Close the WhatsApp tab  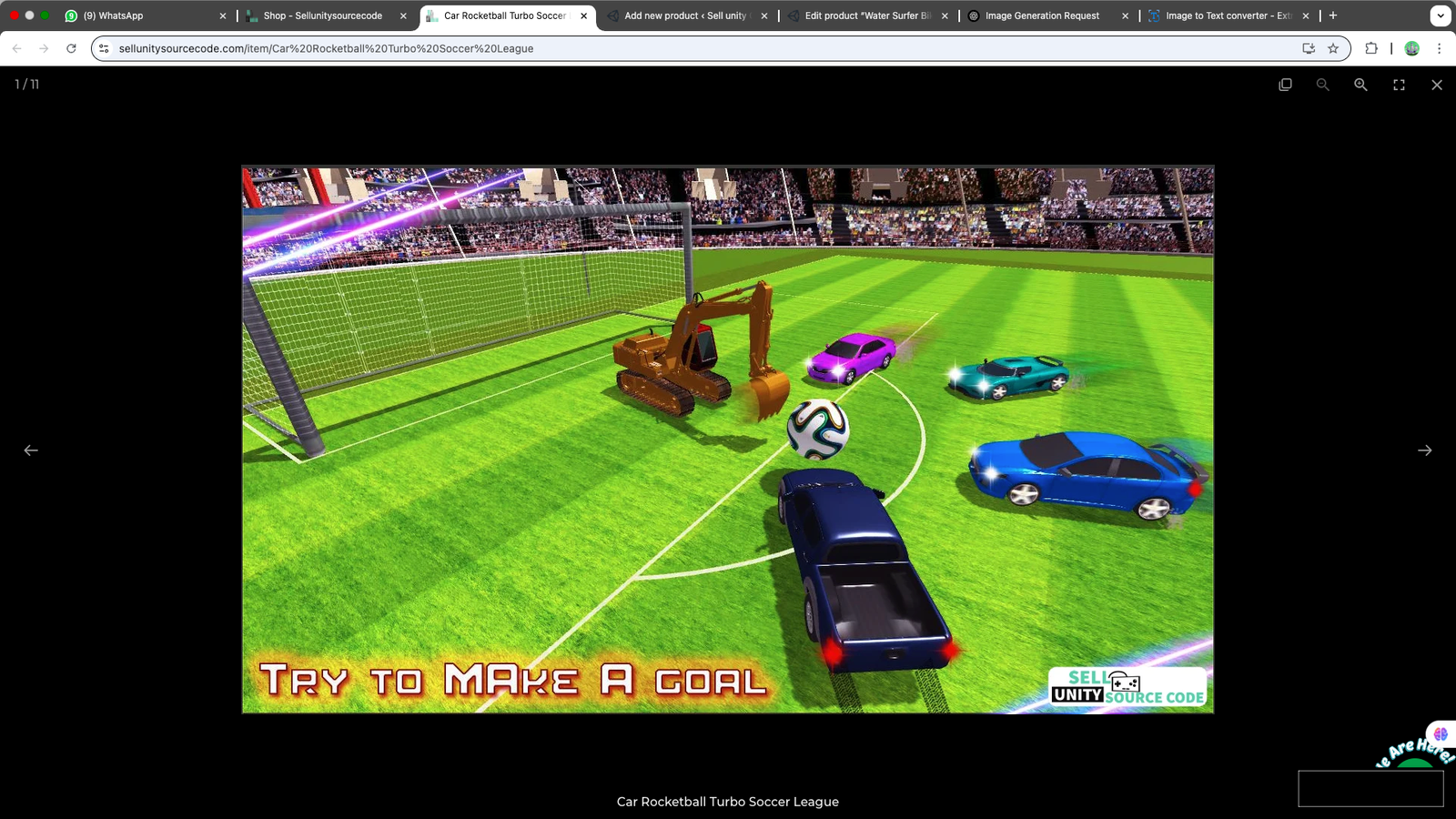[223, 15]
